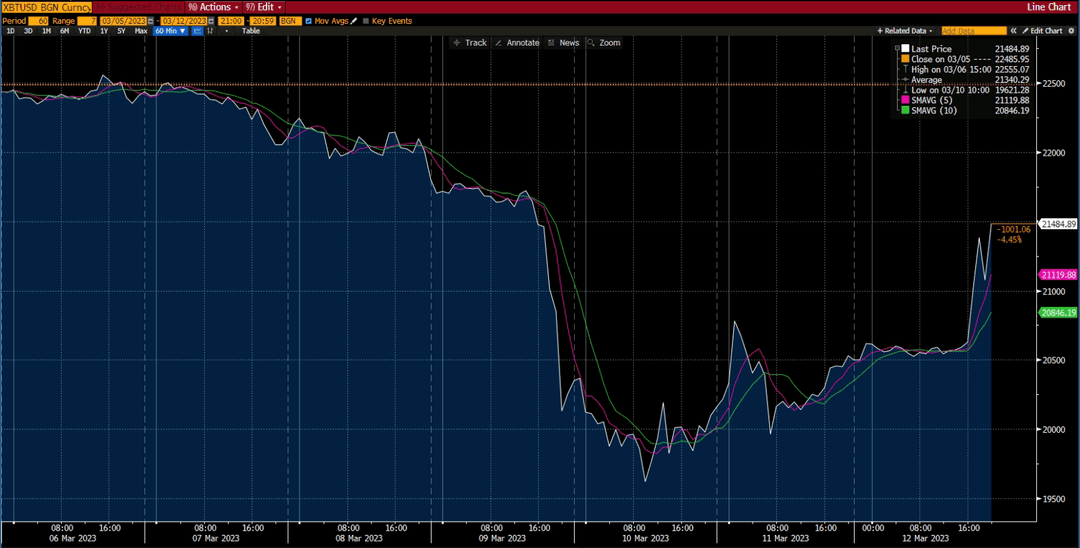Toggle the Mov Avgs checkbox
Viewport: 1080px width, 548px height.
point(308,21)
